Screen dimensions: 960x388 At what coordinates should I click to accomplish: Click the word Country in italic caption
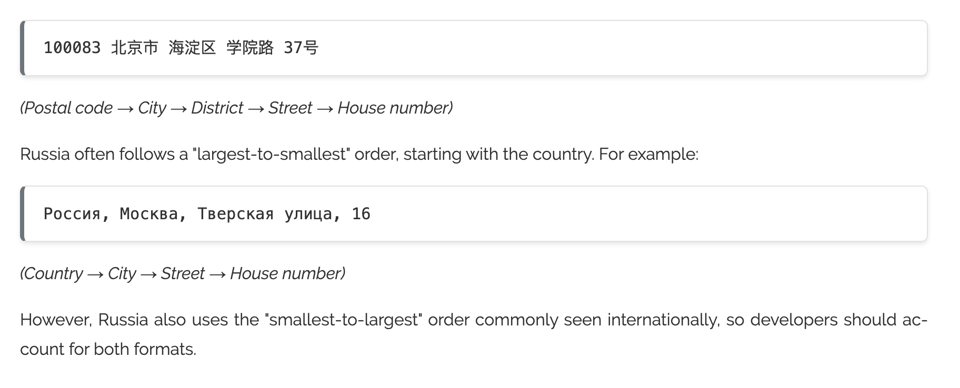tap(53, 274)
